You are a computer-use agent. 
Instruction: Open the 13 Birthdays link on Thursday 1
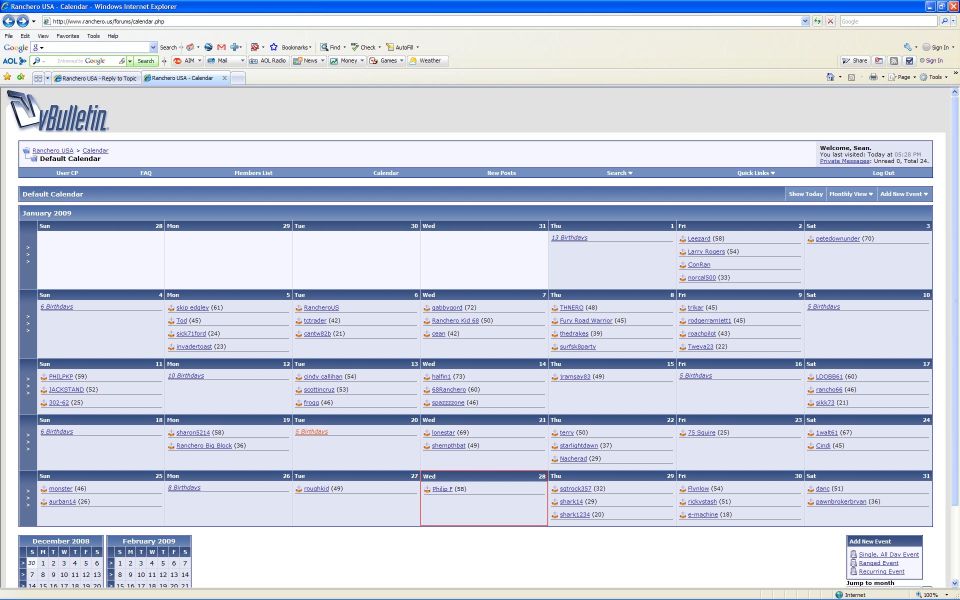[569, 238]
